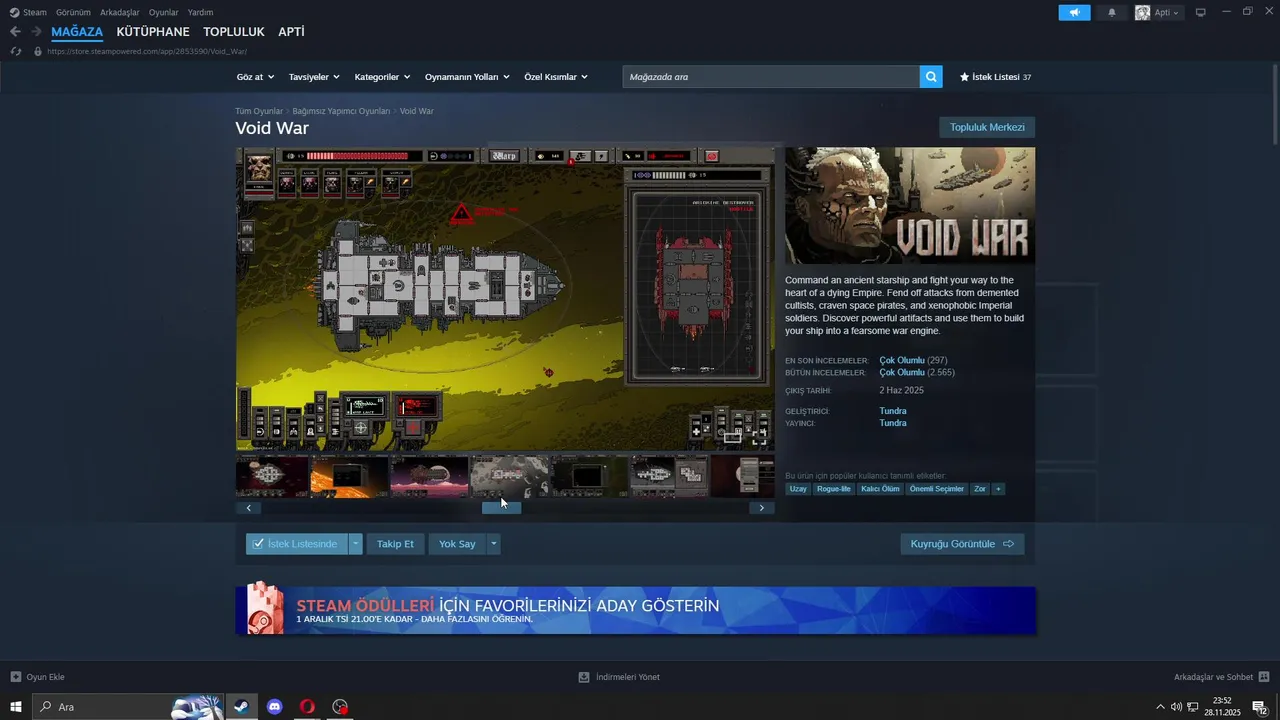The height and width of the screenshot is (720, 1280).
Task: Click the Yok Say button
Action: (457, 544)
